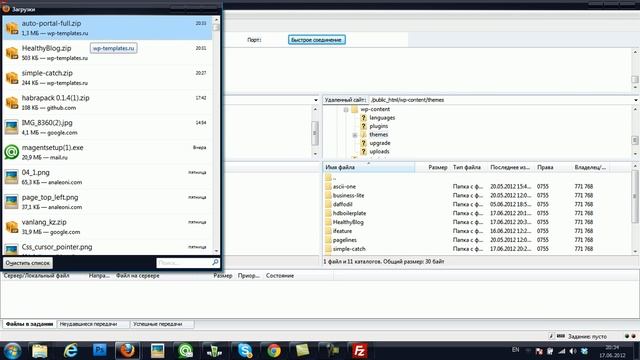This screenshot has width=640, height=360.
Task: Open Windows Explorer from taskbar
Action: point(40,351)
